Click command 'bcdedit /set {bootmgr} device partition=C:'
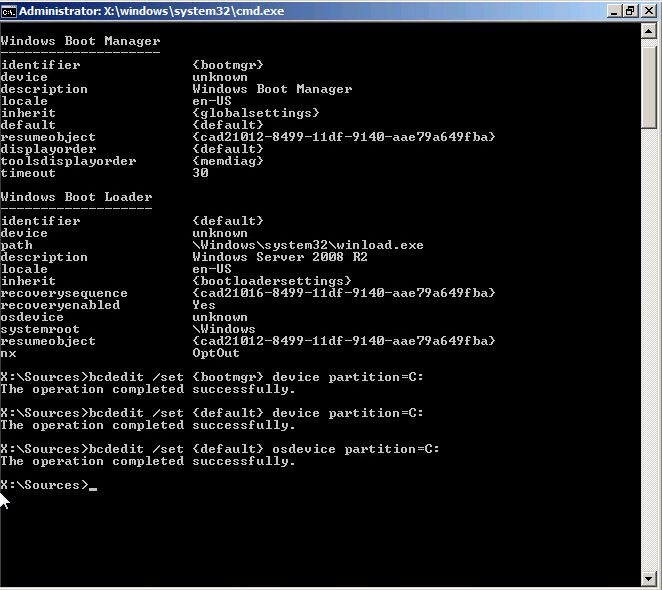 pyautogui.click(x=256, y=377)
